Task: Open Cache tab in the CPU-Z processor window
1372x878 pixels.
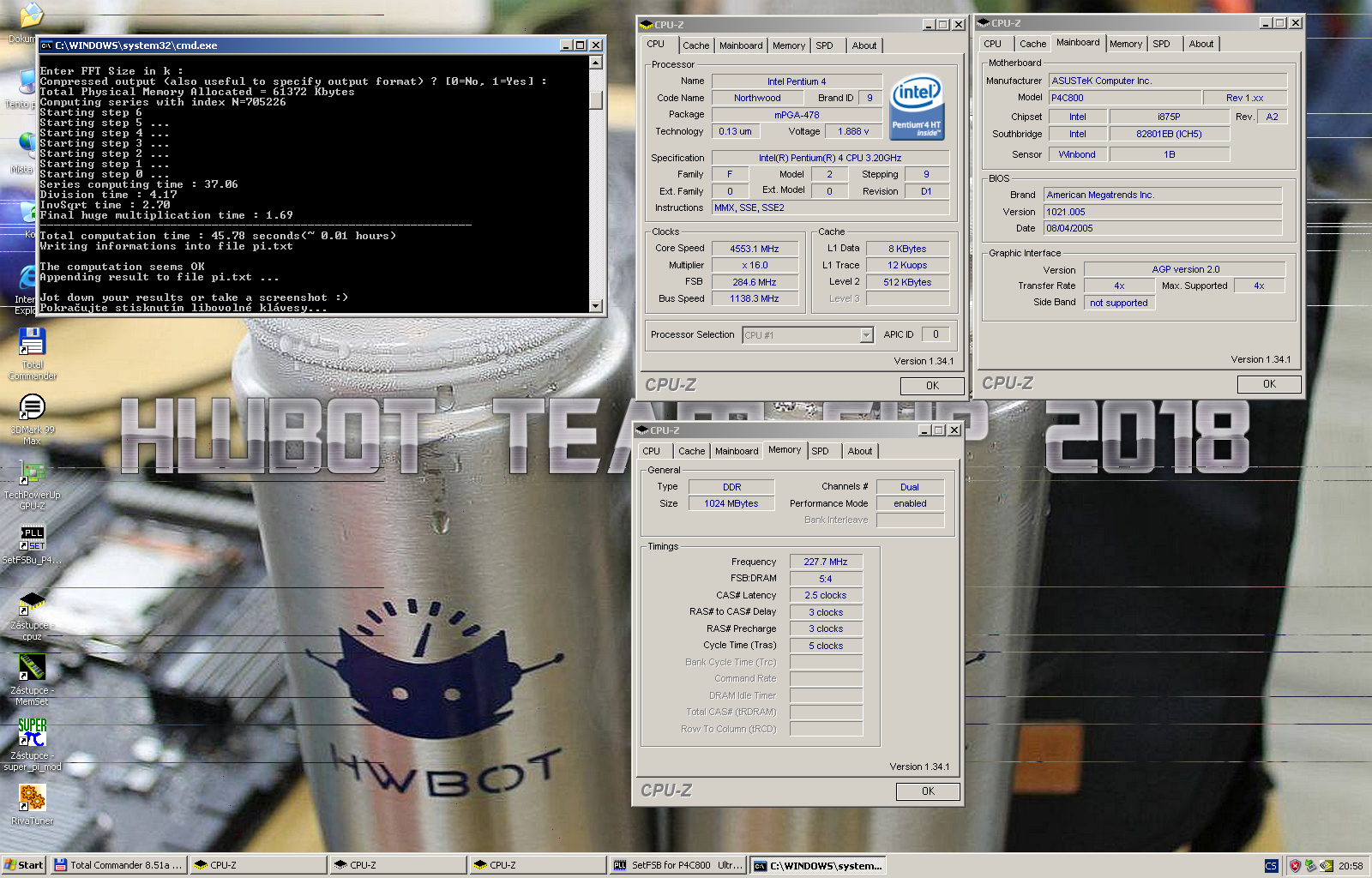Action: pos(695,46)
